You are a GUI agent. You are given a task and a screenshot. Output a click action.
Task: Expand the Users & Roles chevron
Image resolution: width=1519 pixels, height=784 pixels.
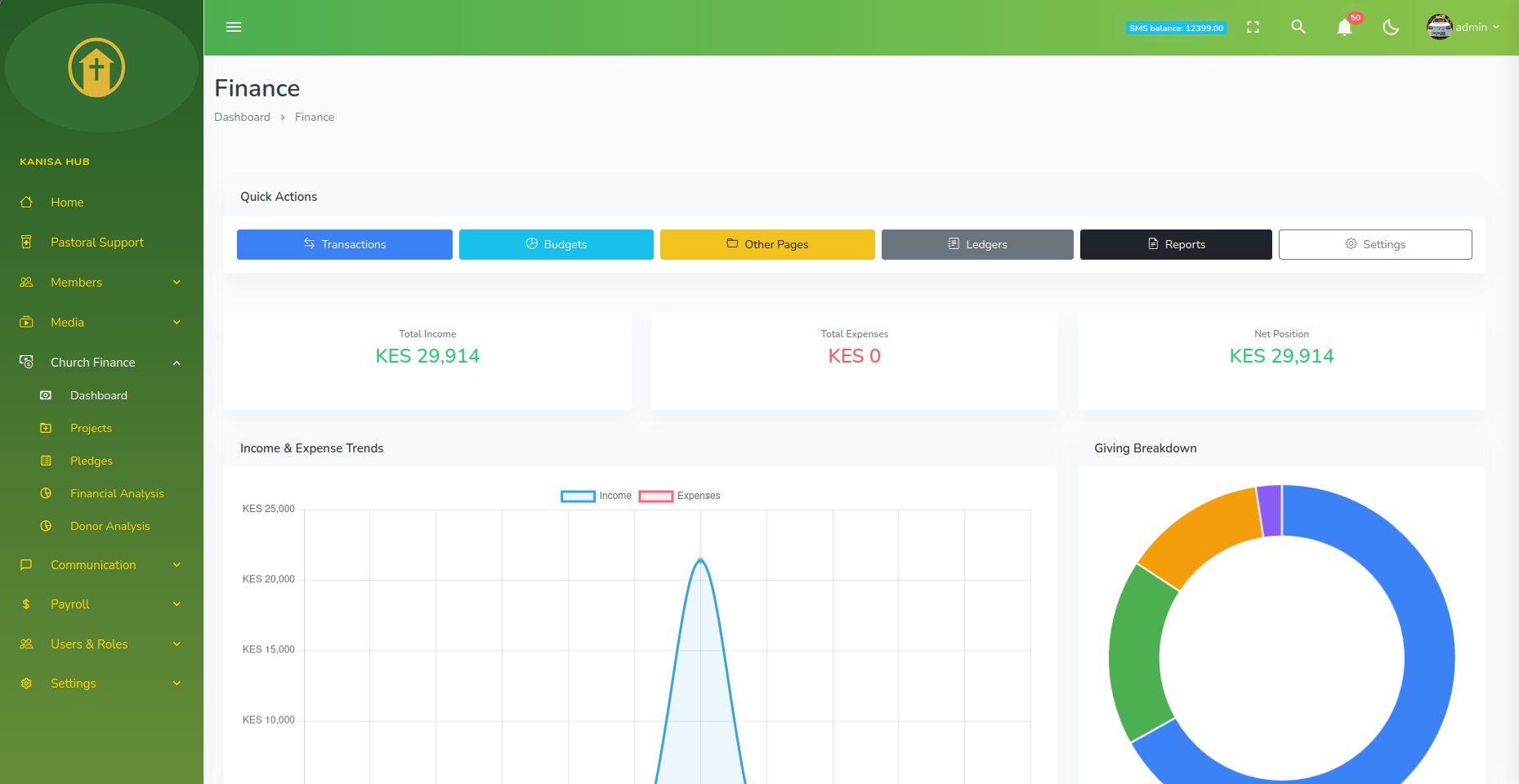click(176, 644)
